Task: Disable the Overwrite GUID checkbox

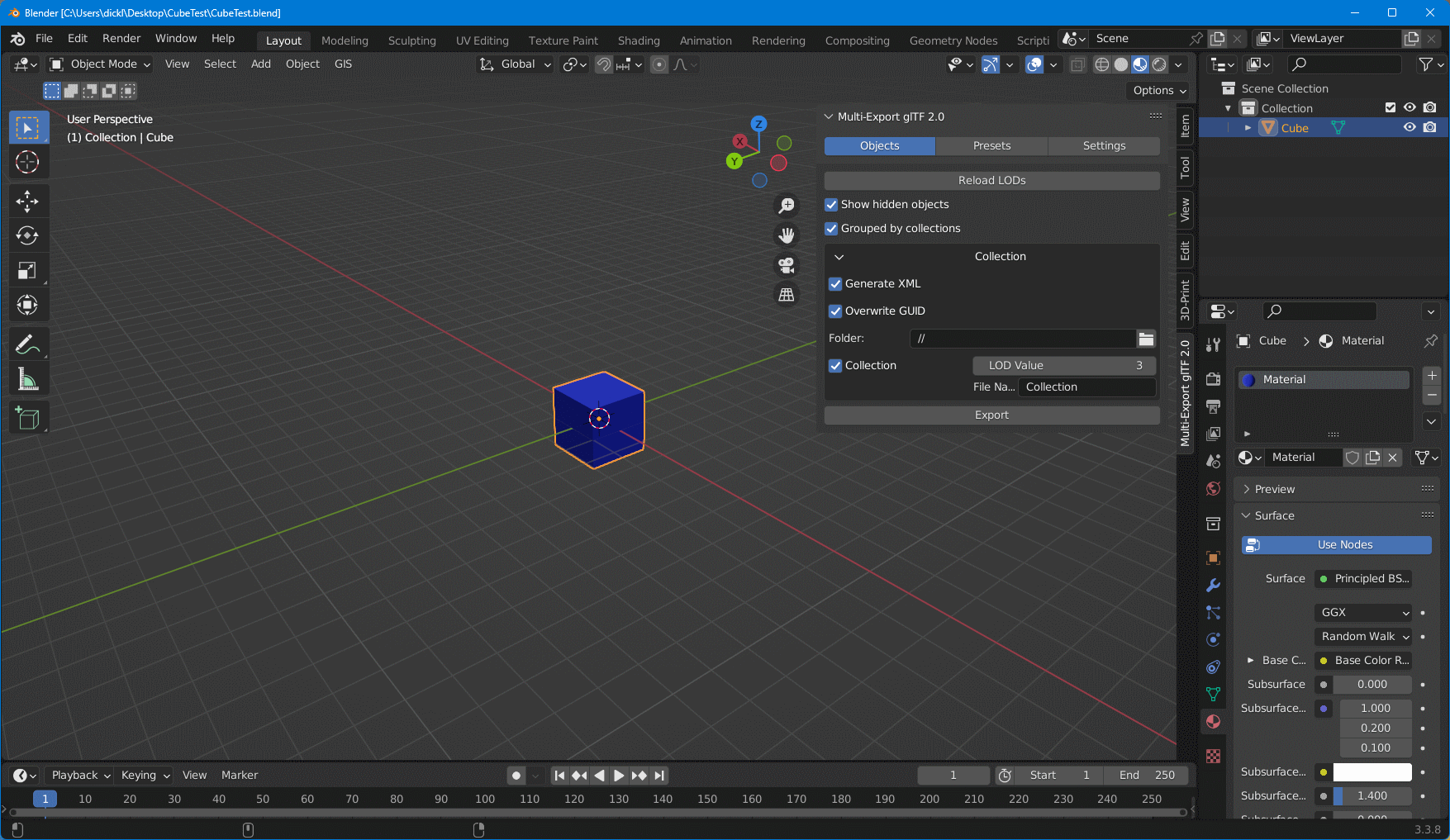Action: pyautogui.click(x=835, y=311)
